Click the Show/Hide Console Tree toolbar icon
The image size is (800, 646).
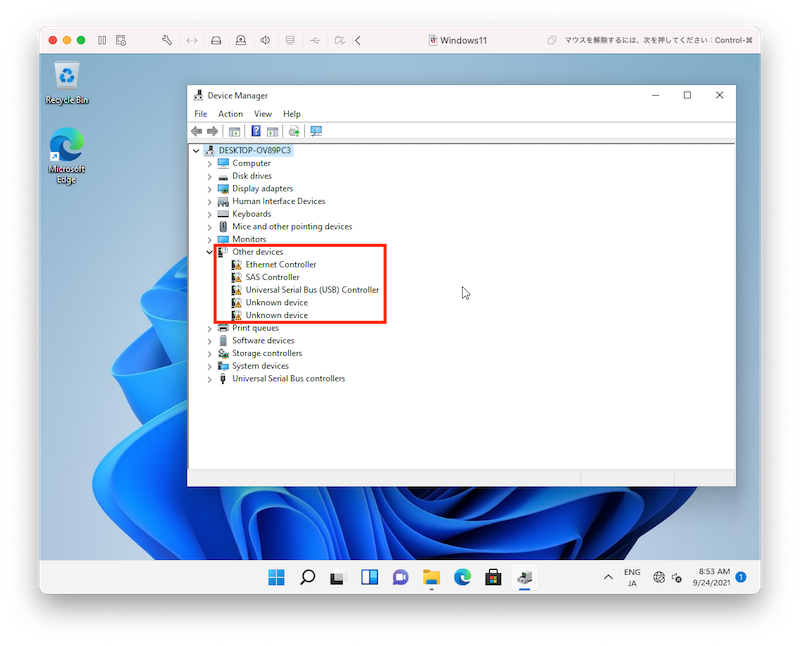(x=234, y=132)
